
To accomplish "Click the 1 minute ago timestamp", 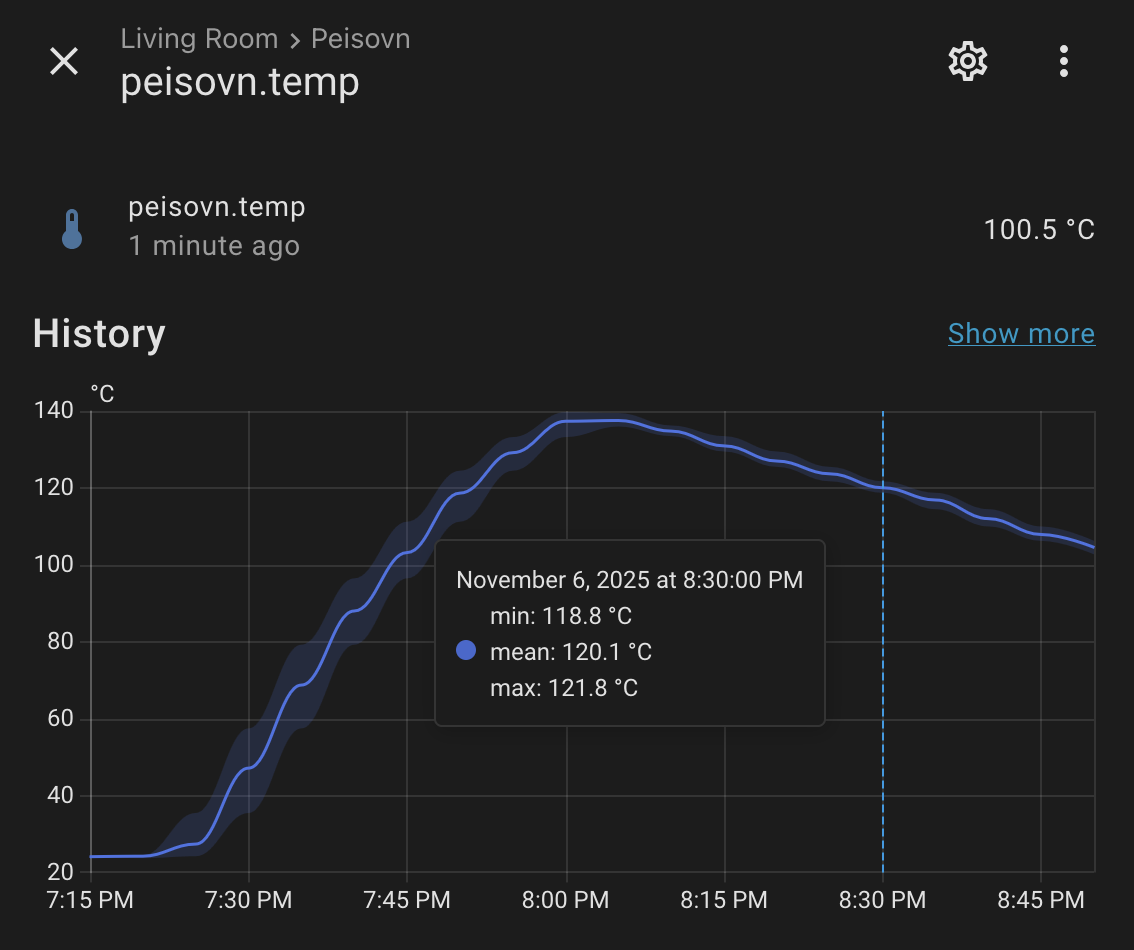I will (x=215, y=245).
